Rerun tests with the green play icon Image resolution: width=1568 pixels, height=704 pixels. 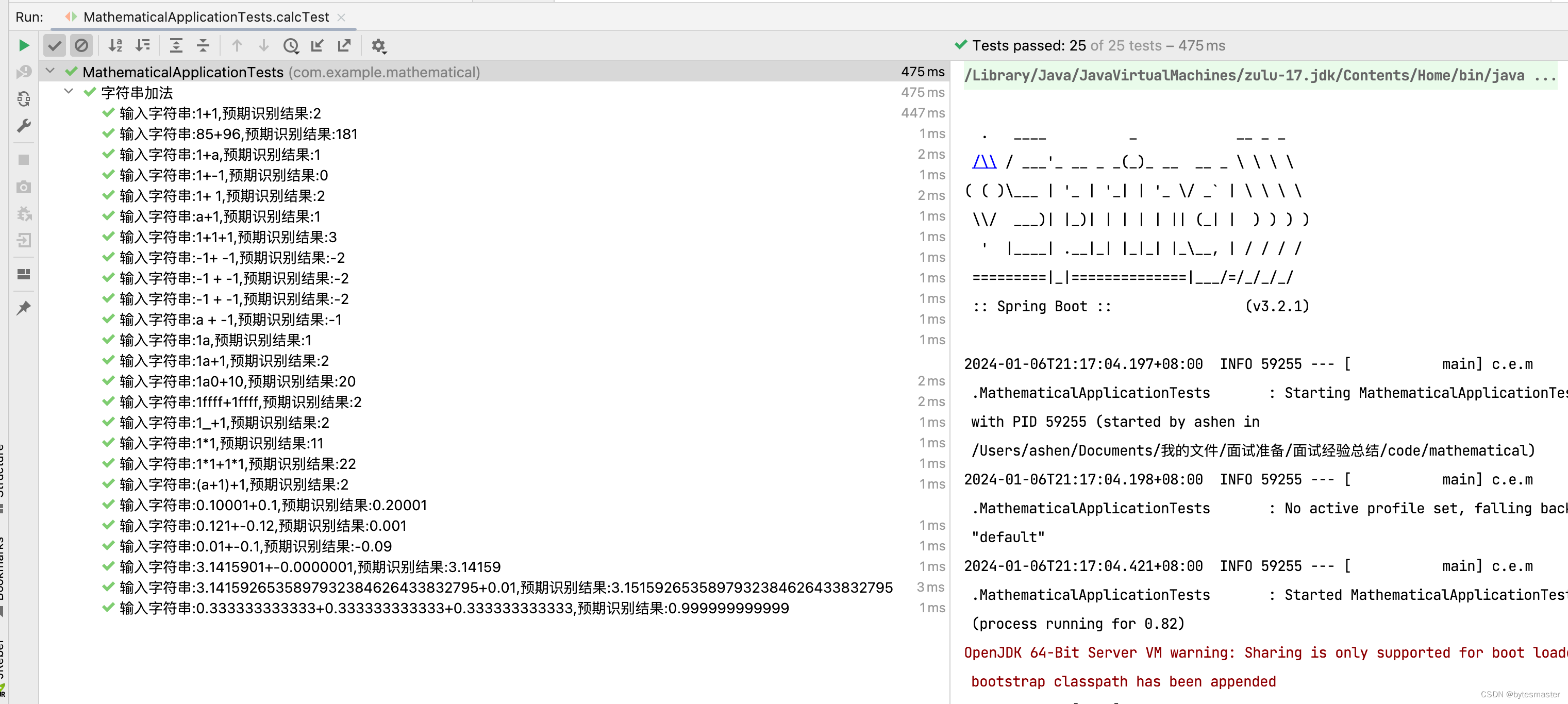point(24,46)
